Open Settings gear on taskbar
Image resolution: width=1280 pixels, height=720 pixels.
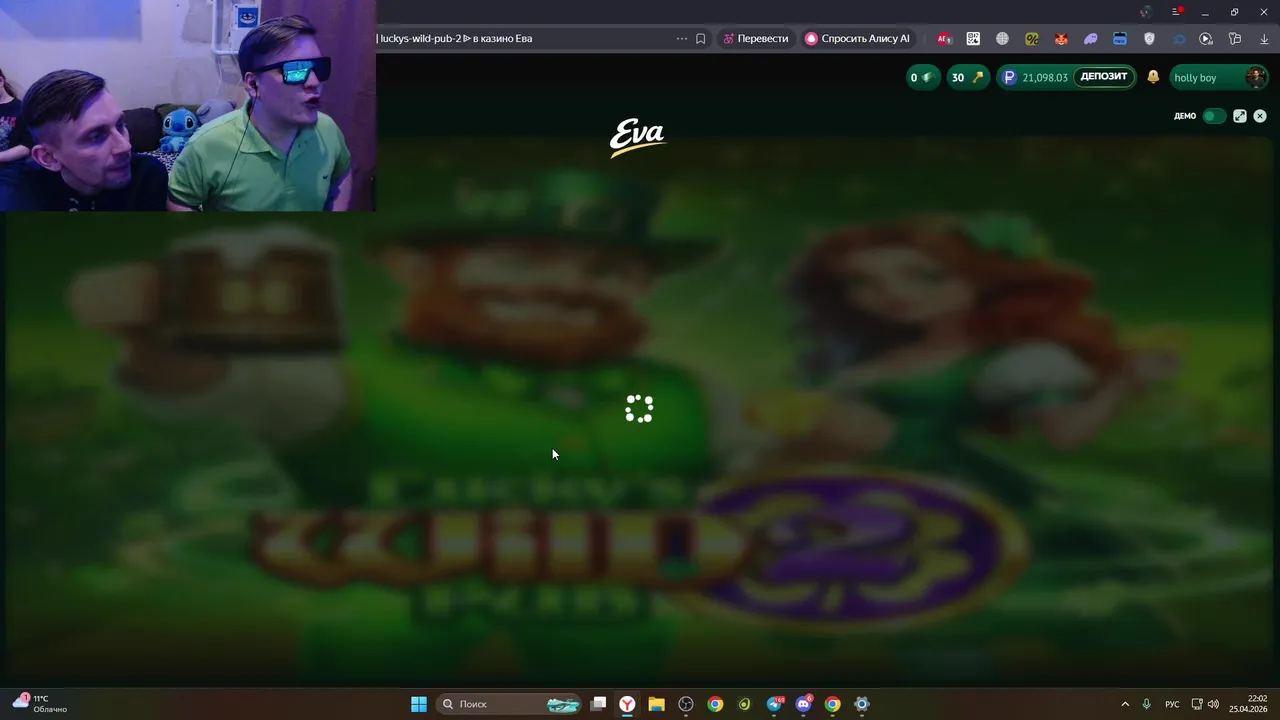(x=862, y=704)
